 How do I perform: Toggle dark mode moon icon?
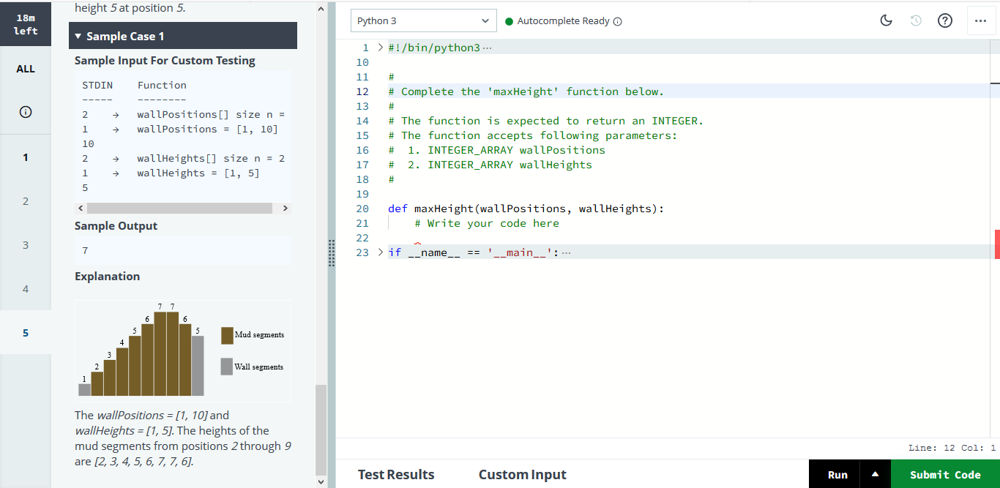point(886,20)
